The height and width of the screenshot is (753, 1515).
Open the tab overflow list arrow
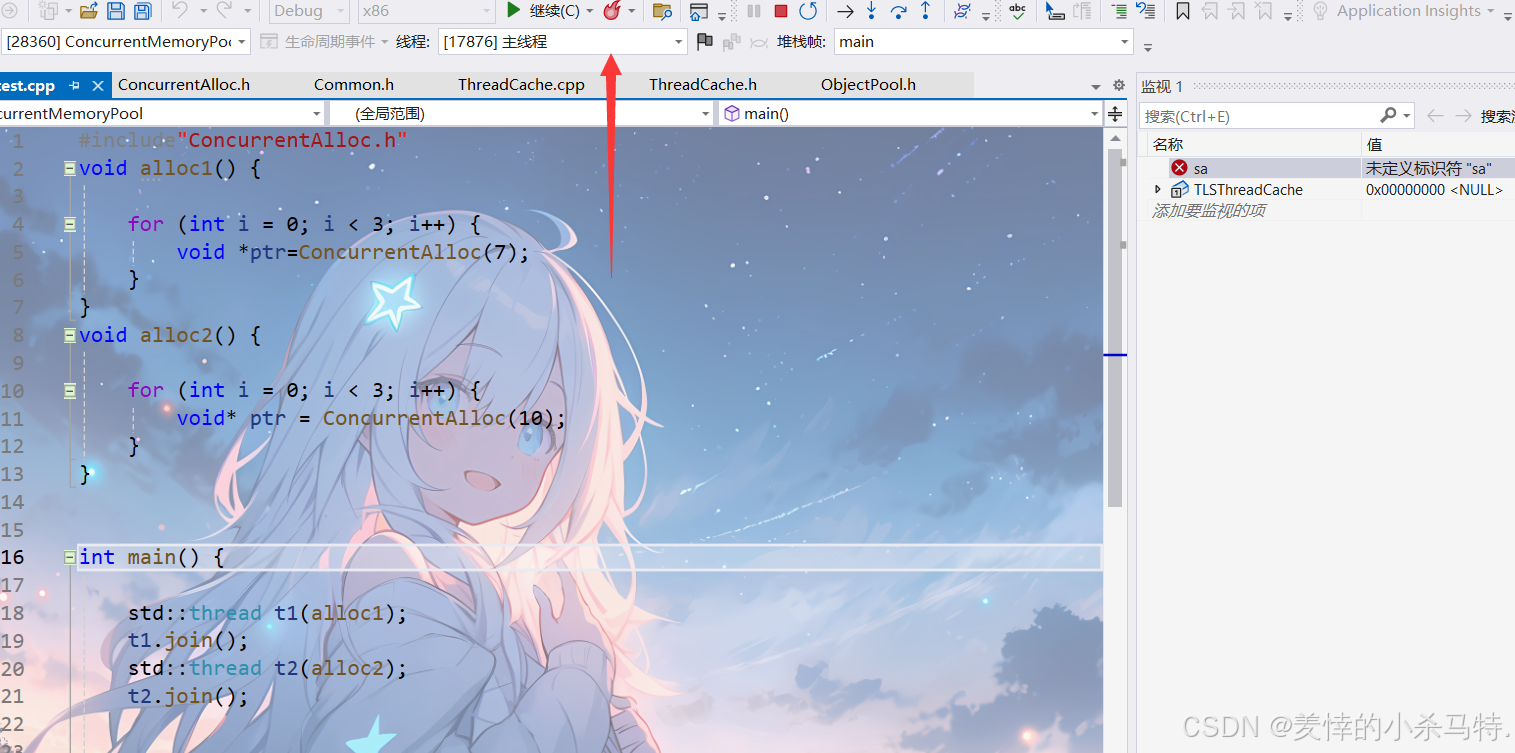1096,86
